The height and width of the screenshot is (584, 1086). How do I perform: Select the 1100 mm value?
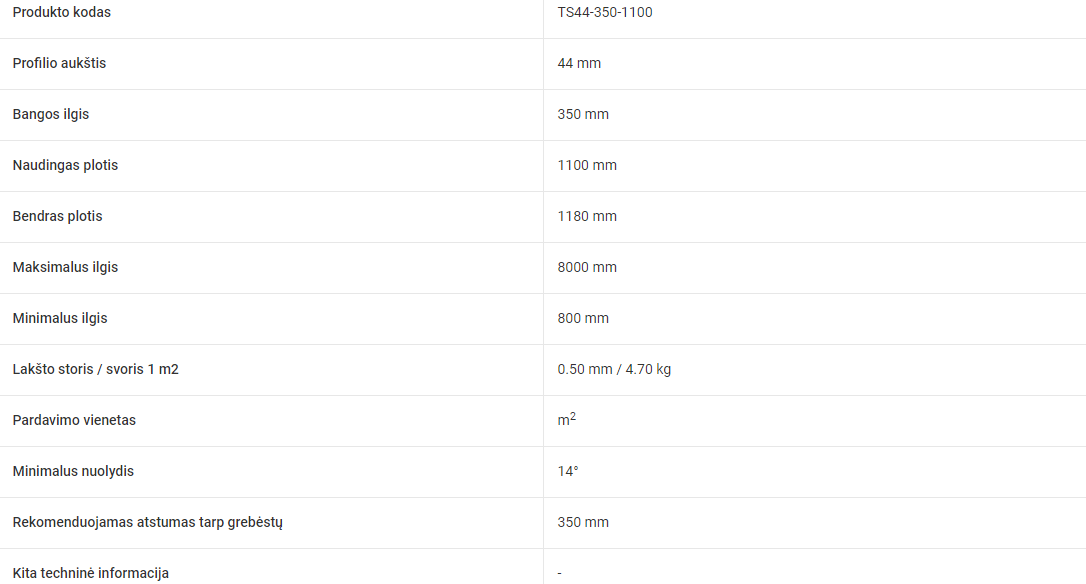(587, 166)
